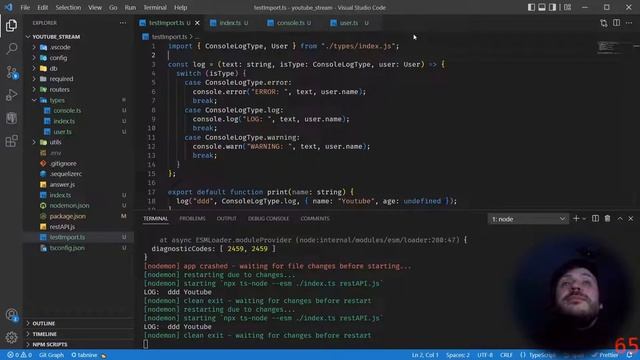Open the user.ts editor tab

pyautogui.click(x=349, y=23)
